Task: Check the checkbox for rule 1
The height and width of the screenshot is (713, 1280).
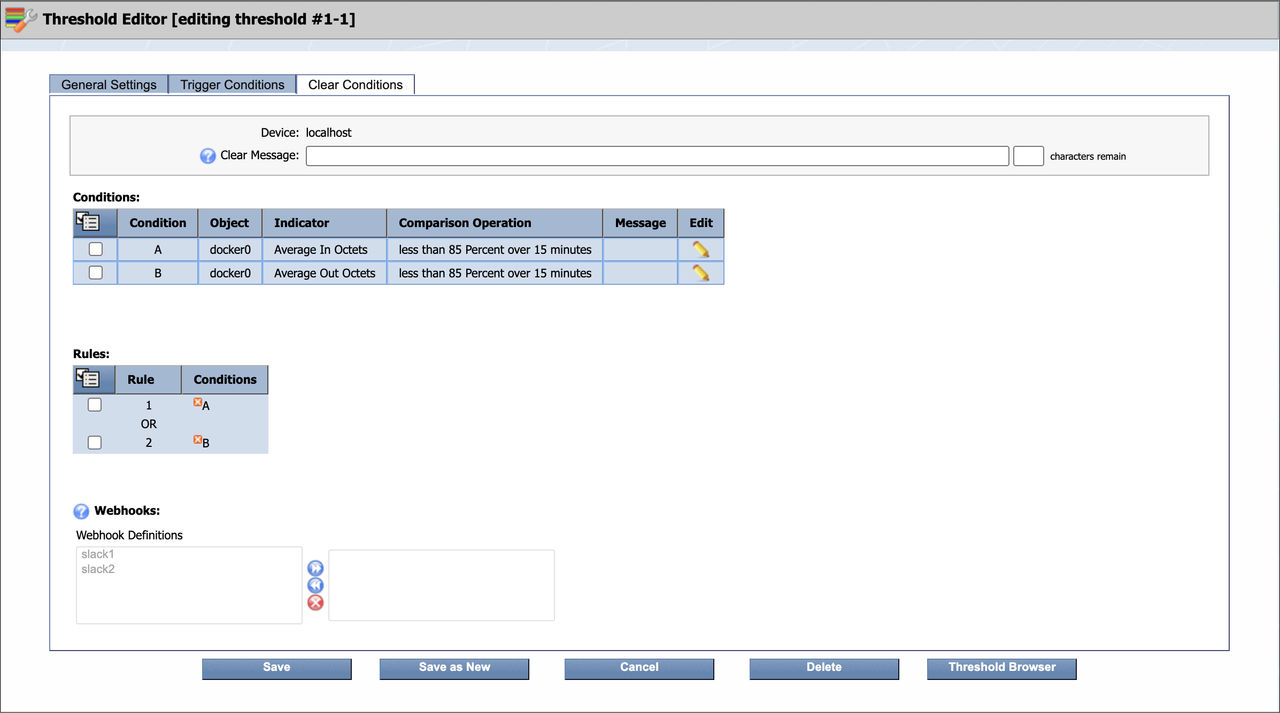Action: tap(94, 404)
